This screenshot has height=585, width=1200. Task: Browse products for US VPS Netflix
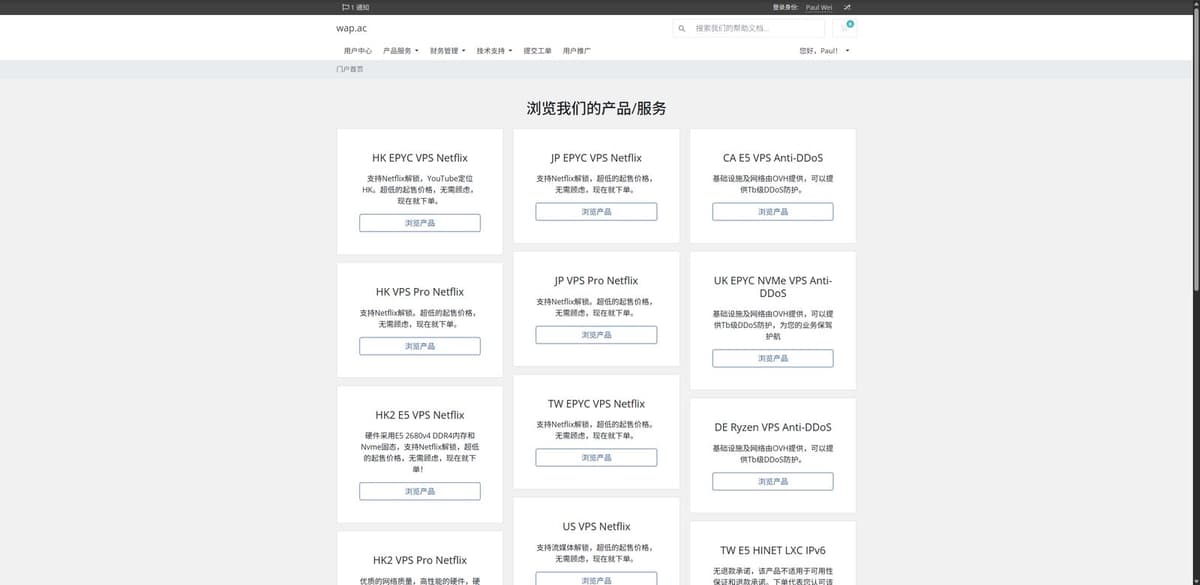(x=596, y=579)
